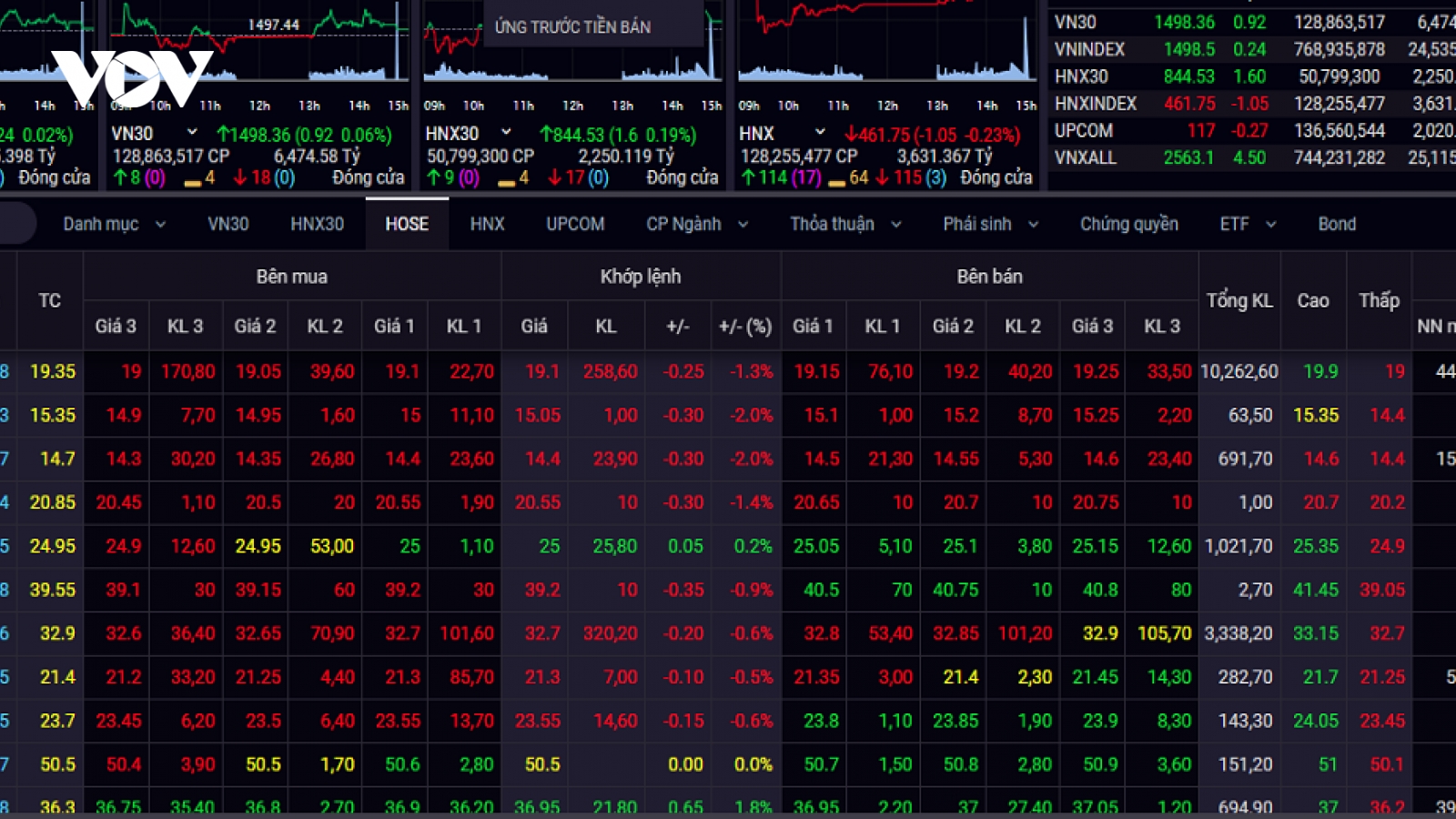The width and height of the screenshot is (1456, 819).
Task: Click the VNINDEX row in index list
Action: click(x=1254, y=49)
